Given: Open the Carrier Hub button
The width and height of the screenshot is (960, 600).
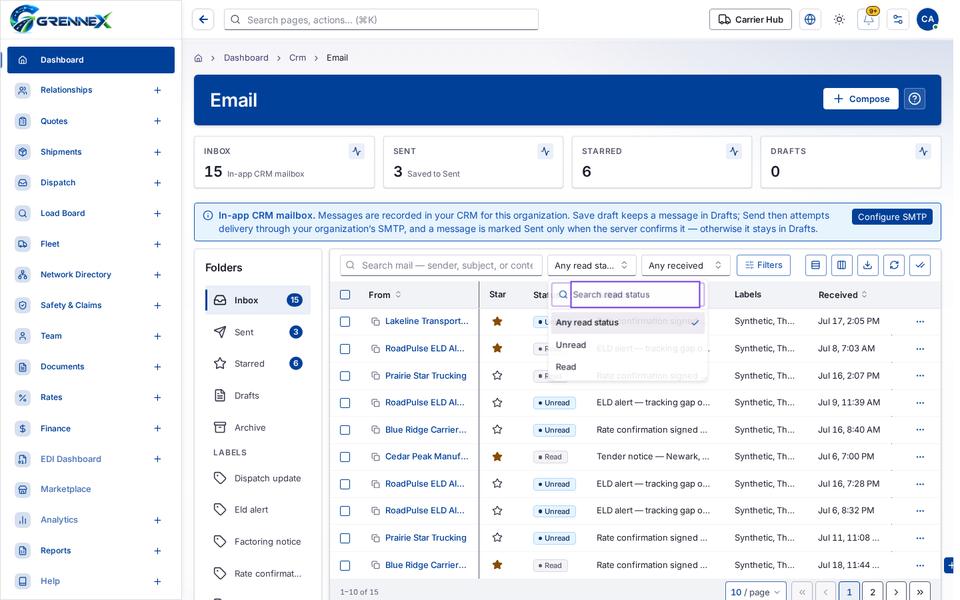Looking at the screenshot, I should click(x=750, y=20).
